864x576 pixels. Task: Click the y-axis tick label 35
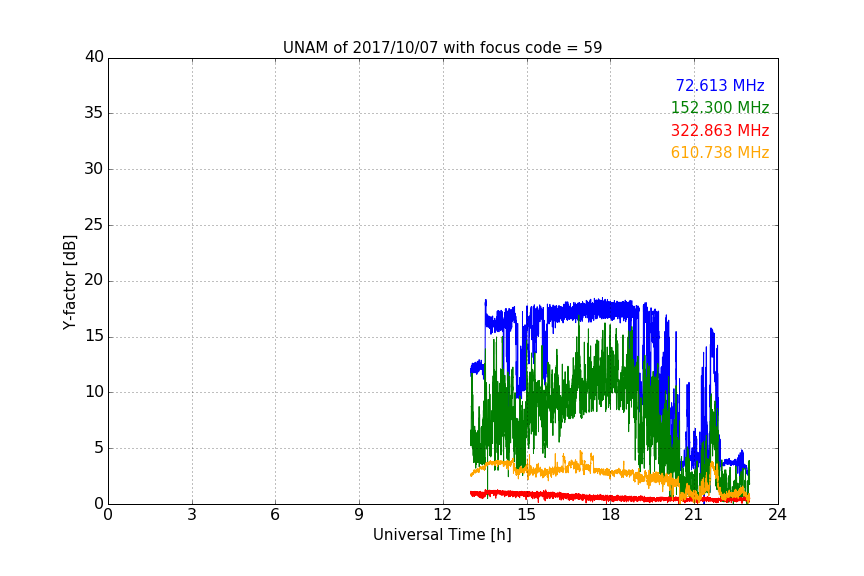(x=94, y=113)
